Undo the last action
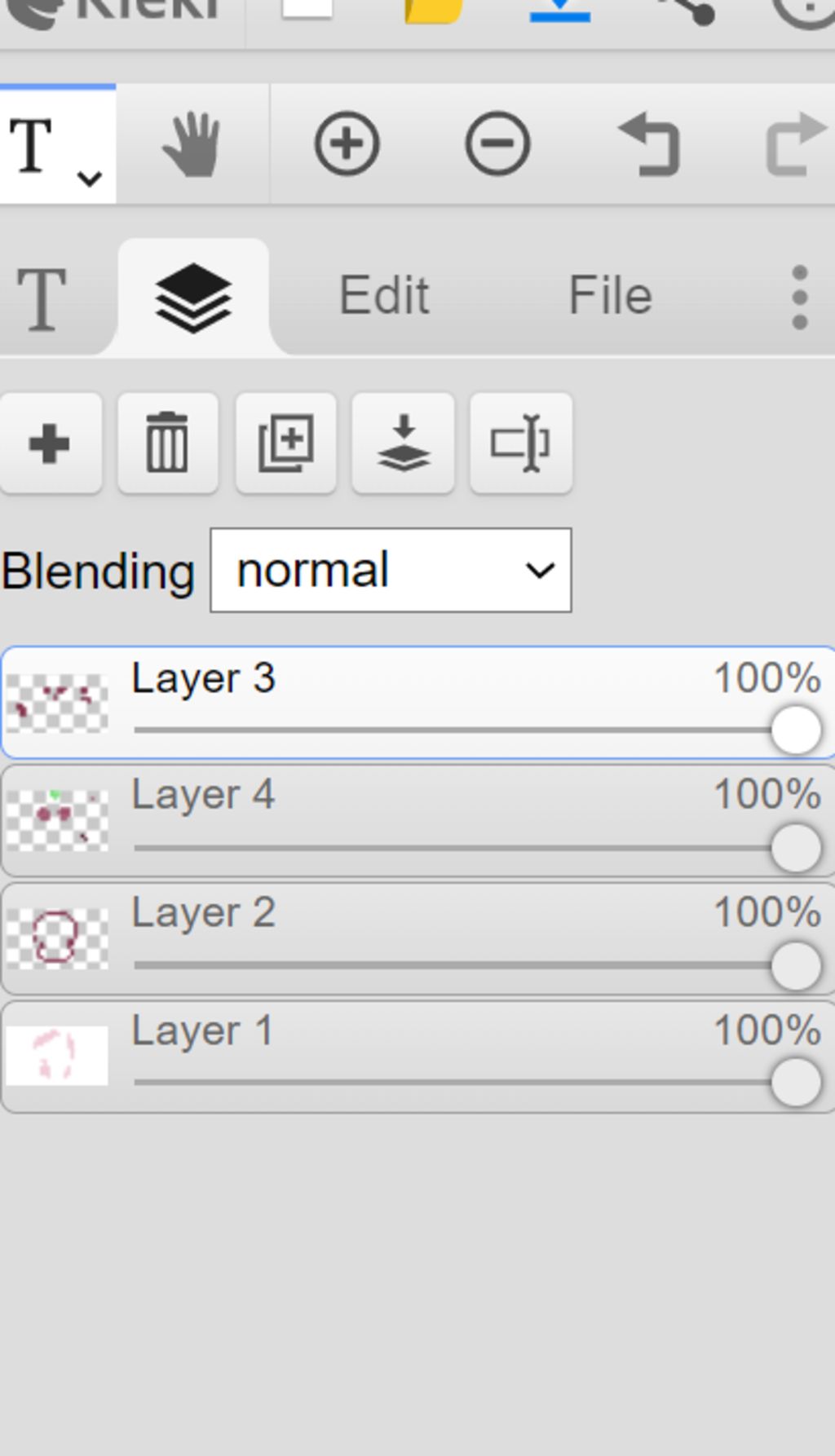835x1456 pixels. [649, 144]
